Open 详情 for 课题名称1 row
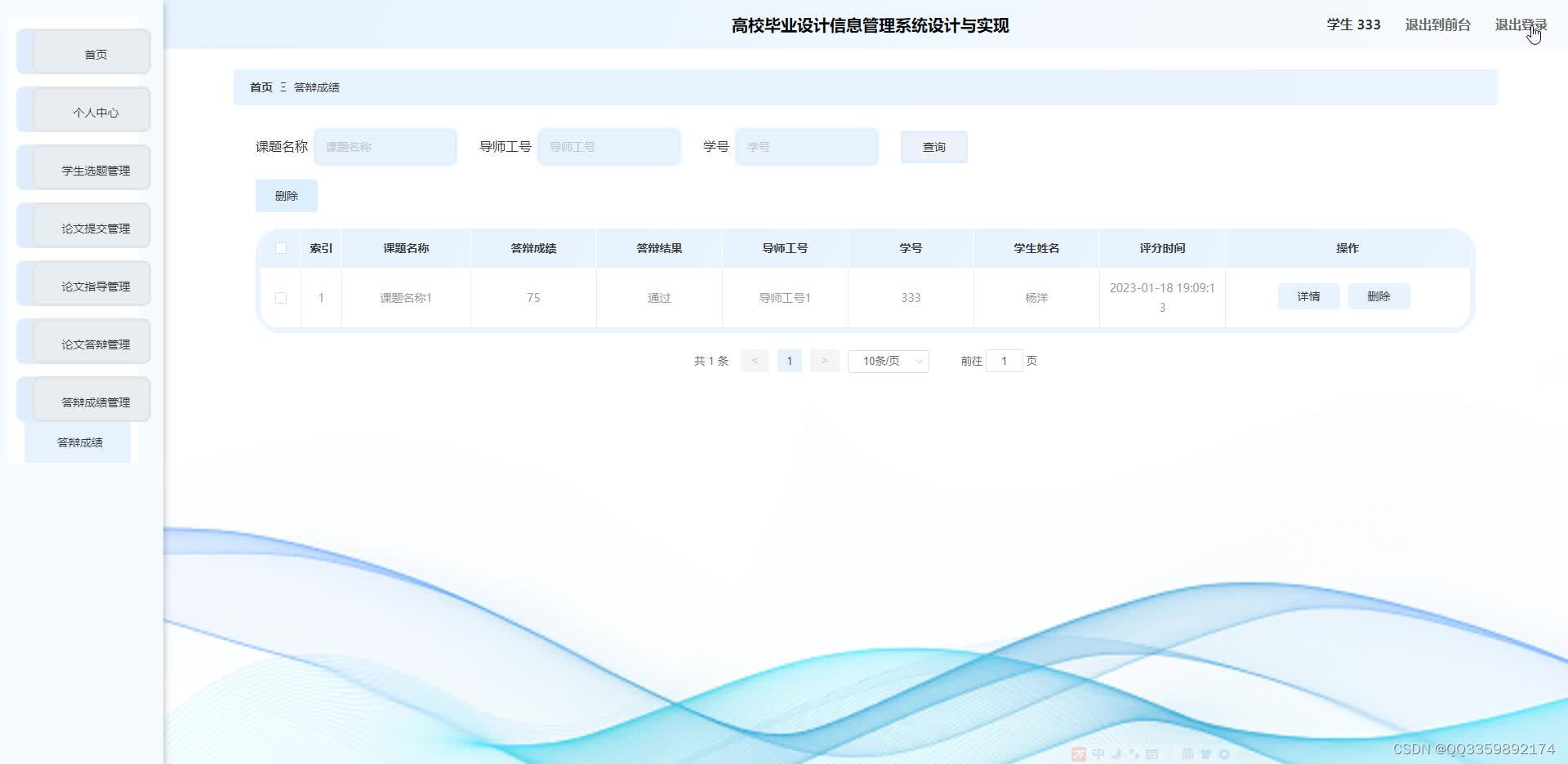Viewport: 1568px width, 764px height. (x=1309, y=296)
